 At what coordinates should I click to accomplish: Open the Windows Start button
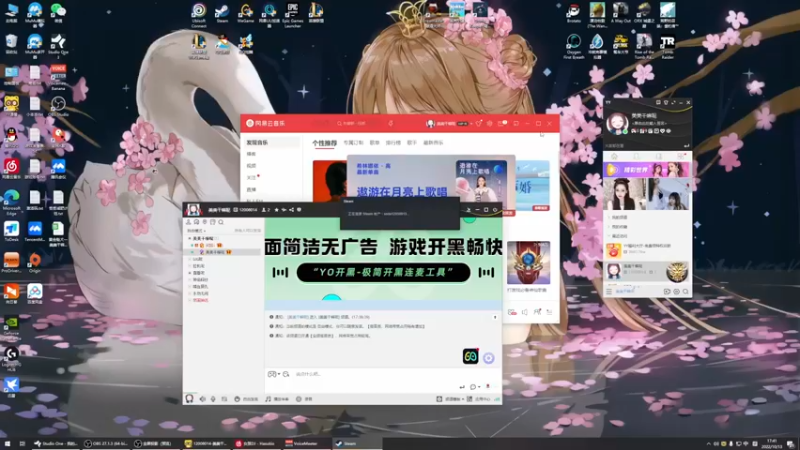tap(7, 444)
